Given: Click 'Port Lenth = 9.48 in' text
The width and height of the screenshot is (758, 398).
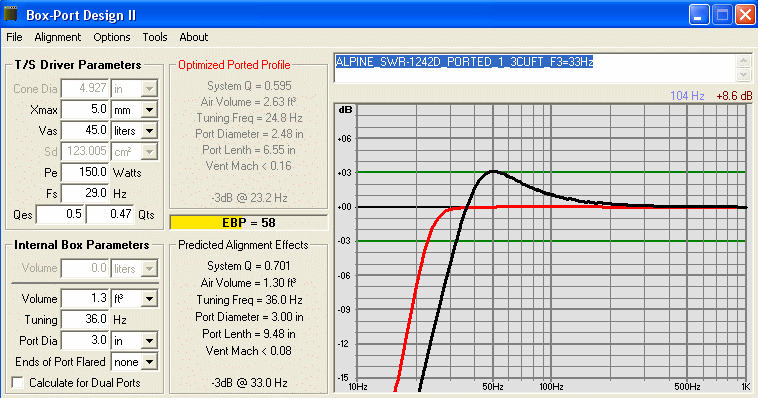Looking at the screenshot, I should 248,334.
